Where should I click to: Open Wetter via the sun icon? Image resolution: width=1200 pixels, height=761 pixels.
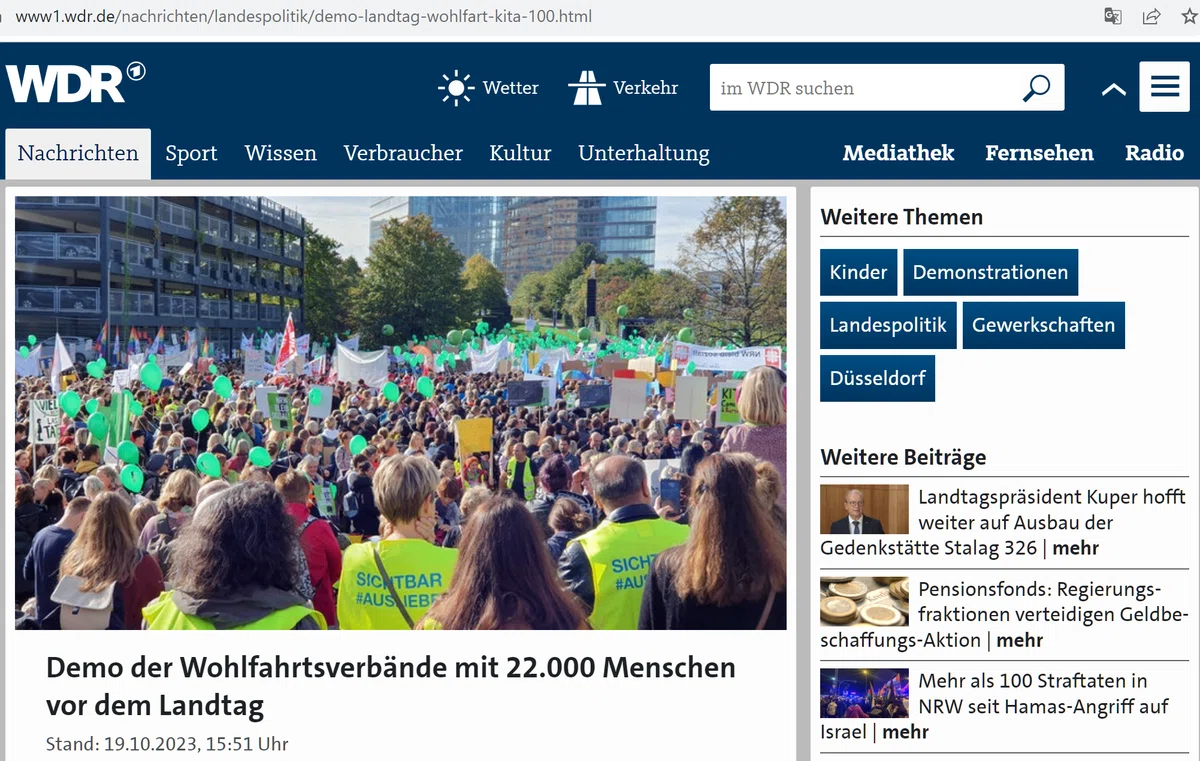point(456,88)
